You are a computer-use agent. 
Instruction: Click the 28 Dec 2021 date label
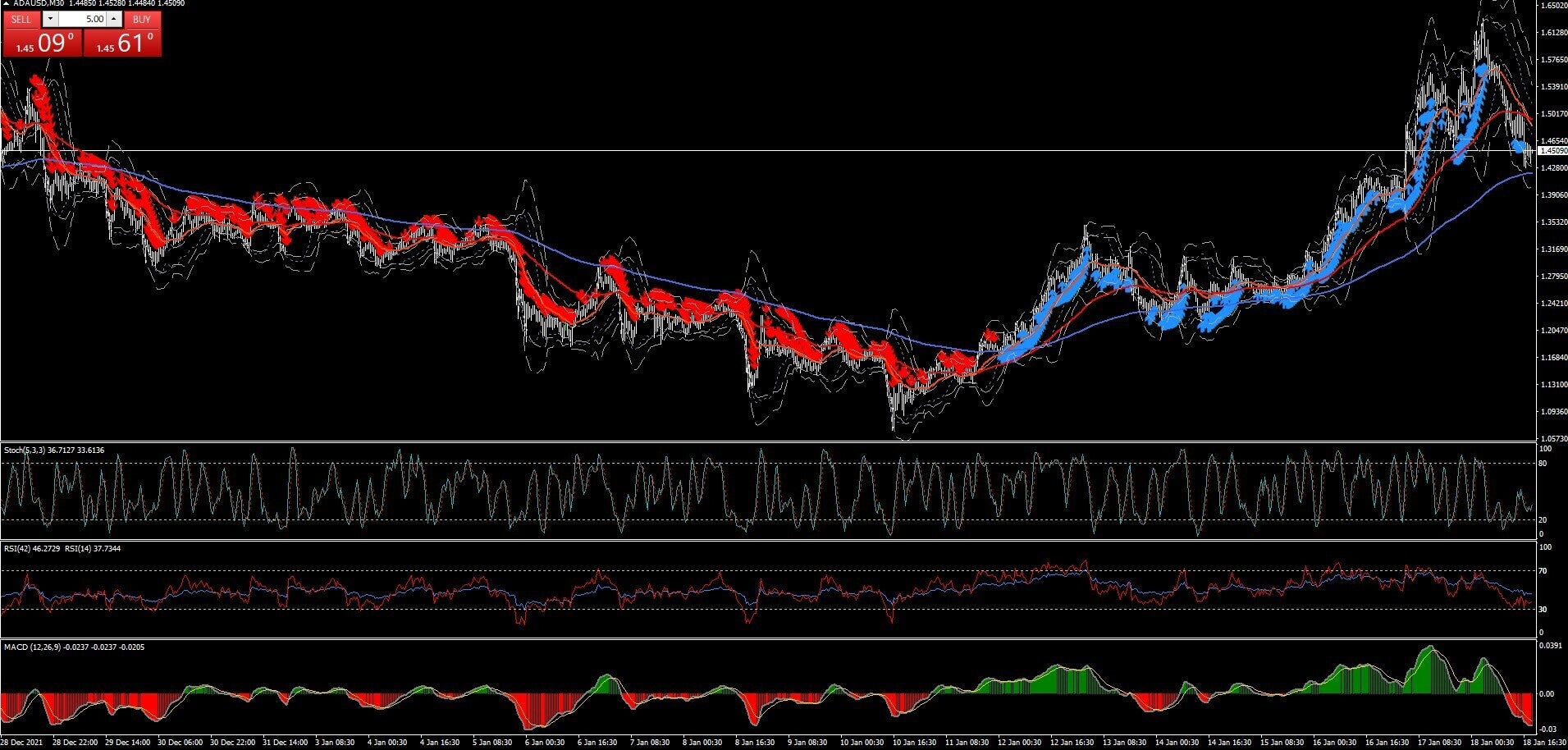click(x=21, y=743)
